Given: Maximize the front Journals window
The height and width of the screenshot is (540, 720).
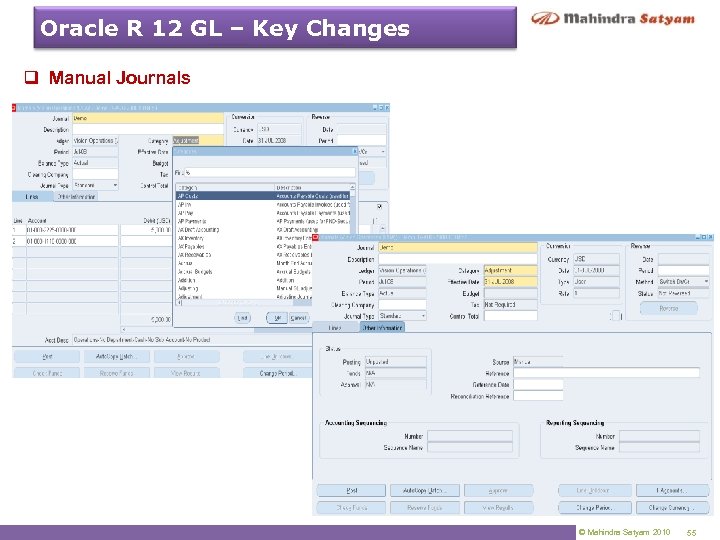Looking at the screenshot, I should pos(704,237).
